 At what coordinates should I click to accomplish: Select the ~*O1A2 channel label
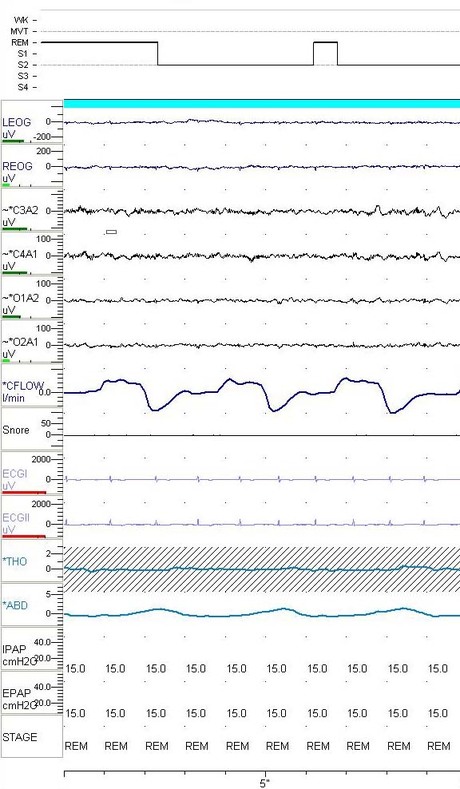point(20,298)
